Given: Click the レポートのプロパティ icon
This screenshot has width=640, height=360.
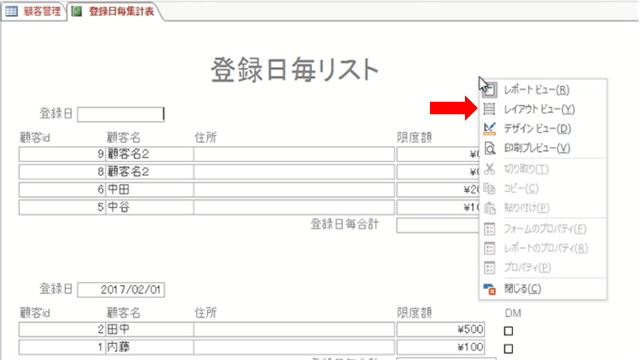Looking at the screenshot, I should pos(489,248).
